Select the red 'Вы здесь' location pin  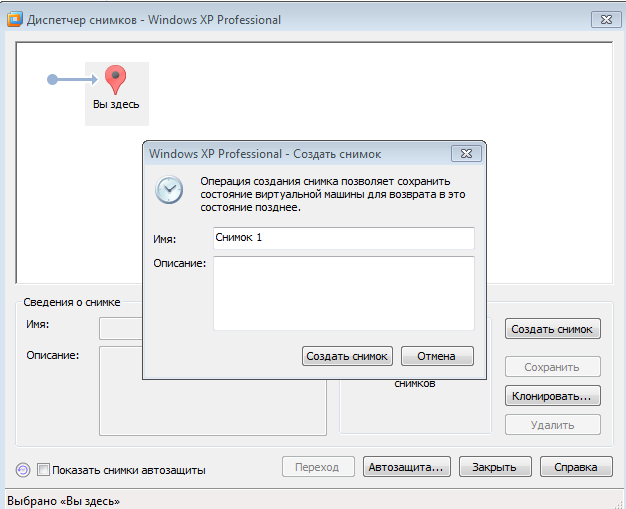click(115, 79)
